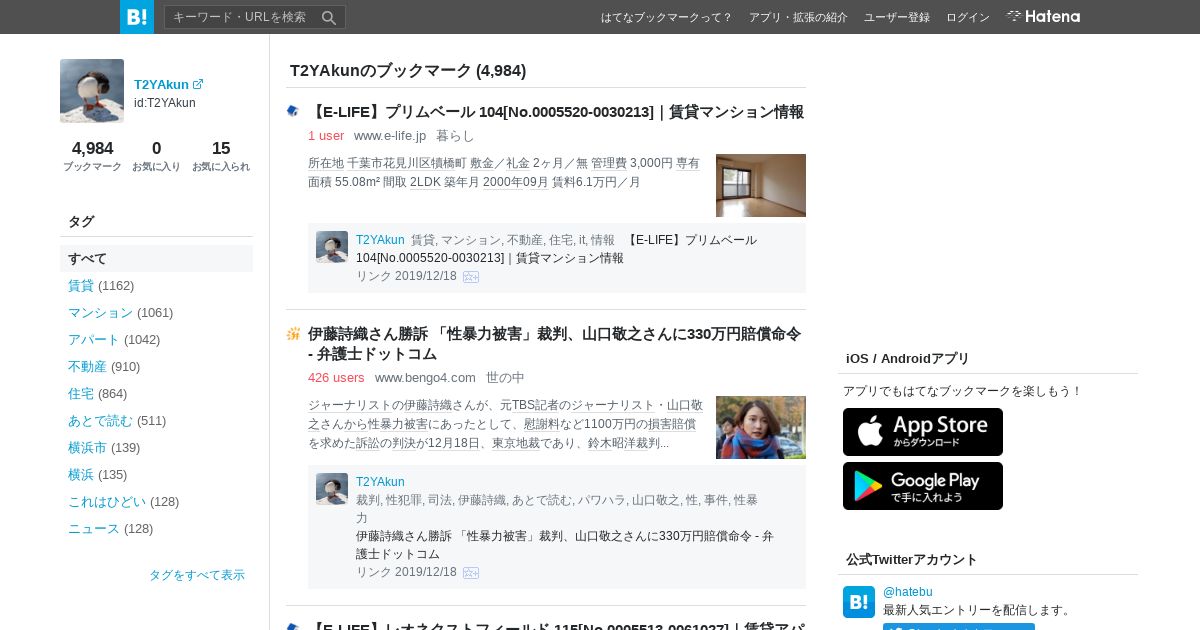Image resolution: width=1200 pixels, height=630 pixels.
Task: Open the E-LIFE entry favicon
Action: pos(293,111)
